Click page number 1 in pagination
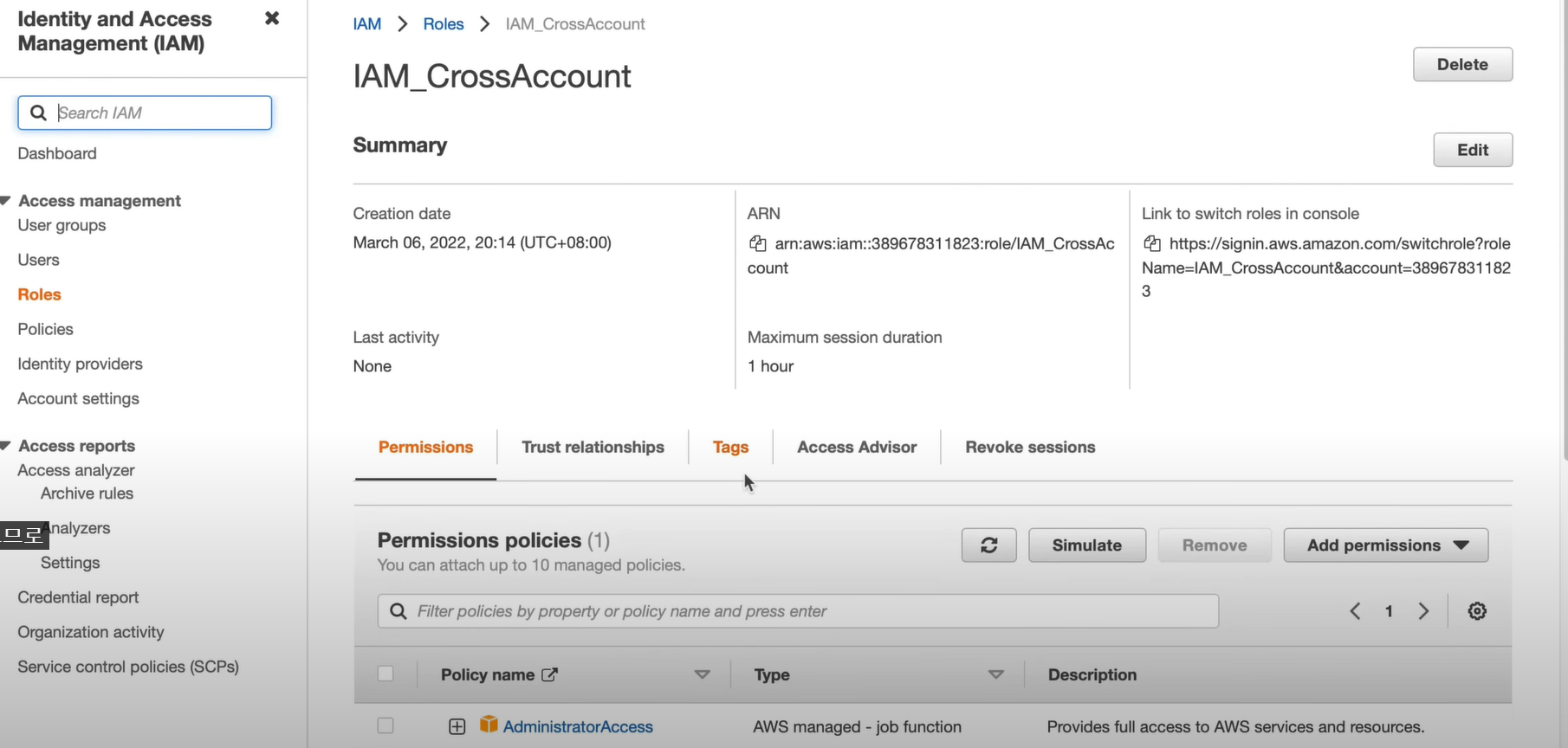The height and width of the screenshot is (748, 1568). click(1389, 611)
